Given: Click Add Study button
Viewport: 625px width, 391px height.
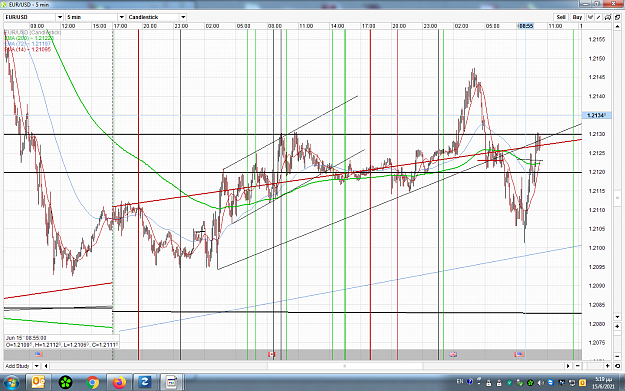Looking at the screenshot, I should pos(17,366).
